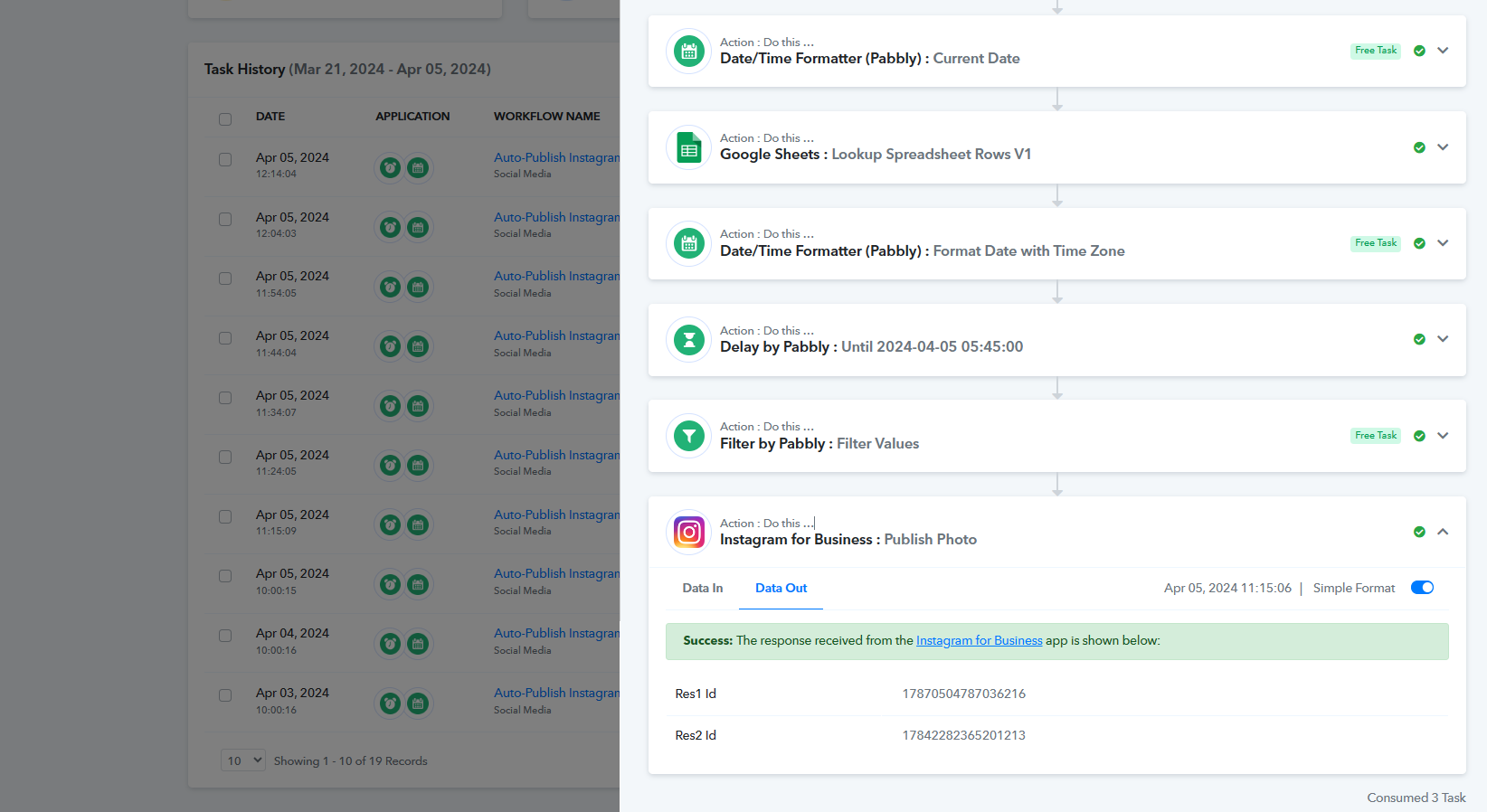This screenshot has width=1487, height=812.
Task: Expand the Filter by Pabbly step
Action: coord(1443,436)
